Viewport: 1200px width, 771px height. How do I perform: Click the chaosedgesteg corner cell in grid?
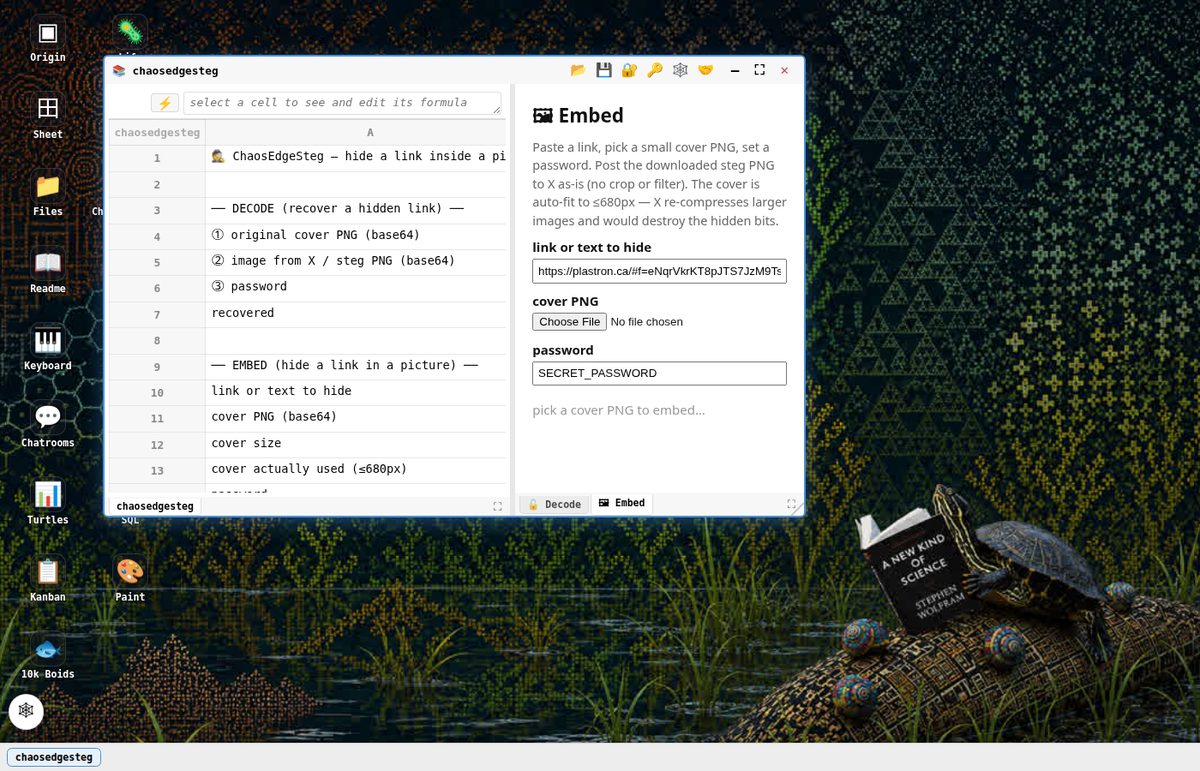coord(157,132)
